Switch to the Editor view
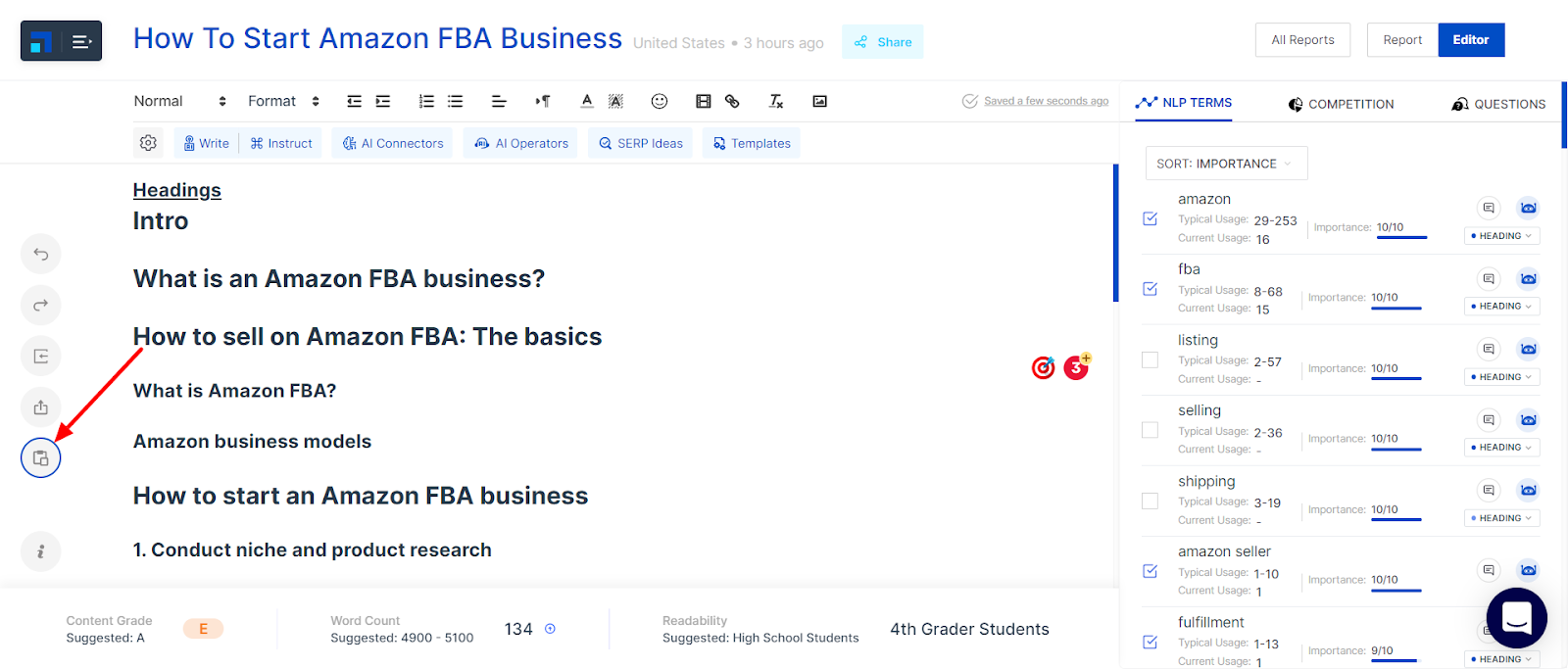The width and height of the screenshot is (1568, 669). [x=1471, y=40]
